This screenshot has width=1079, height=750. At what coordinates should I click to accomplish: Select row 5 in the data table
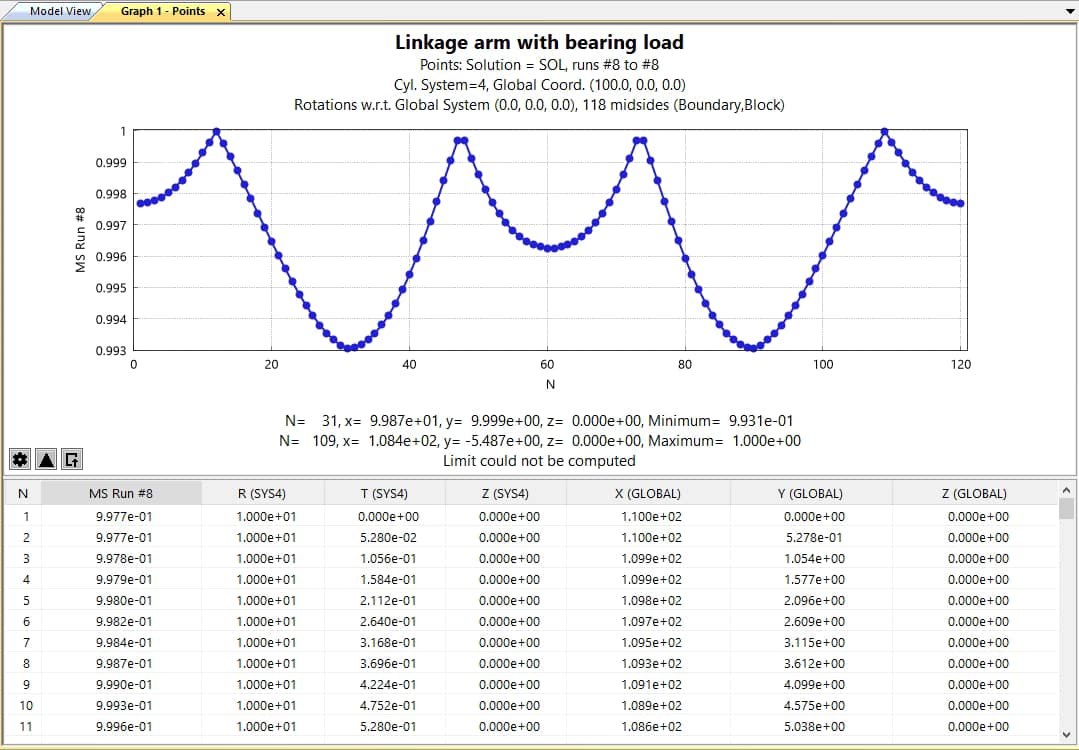point(25,601)
